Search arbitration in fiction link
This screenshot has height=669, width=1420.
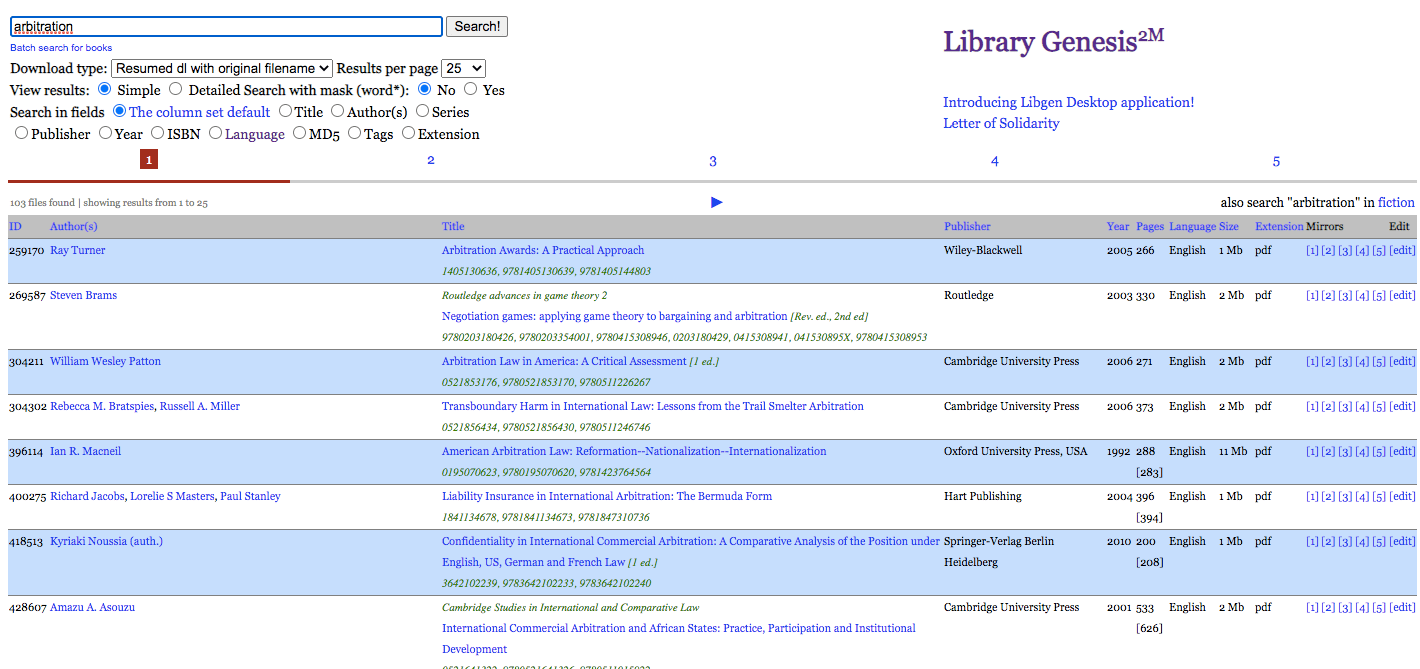pos(1397,202)
